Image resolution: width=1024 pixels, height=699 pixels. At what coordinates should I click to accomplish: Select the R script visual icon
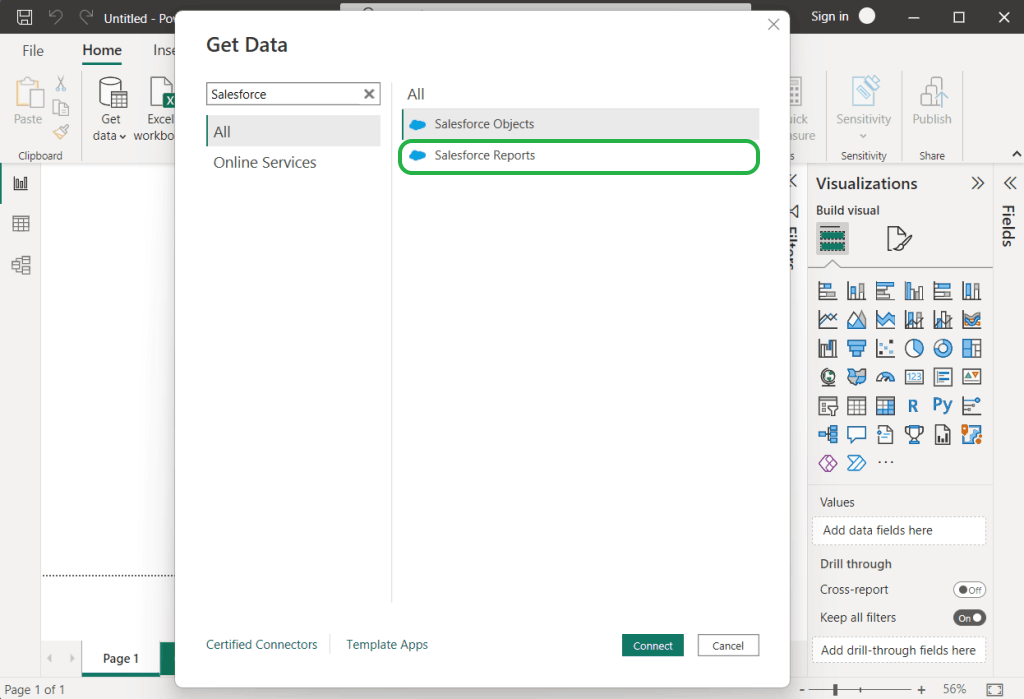pos(914,405)
